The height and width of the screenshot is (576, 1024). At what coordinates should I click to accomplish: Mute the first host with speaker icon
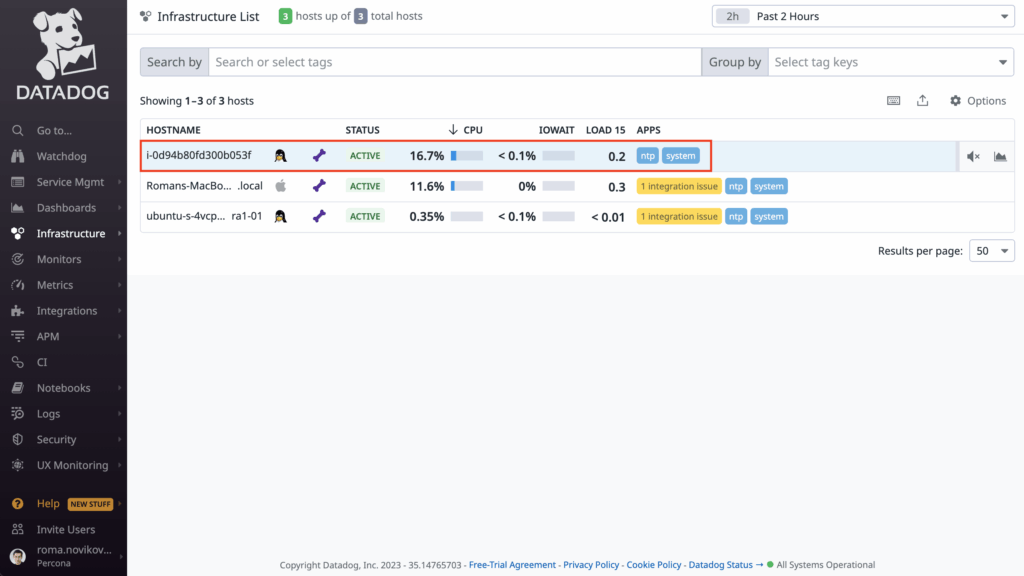click(973, 156)
